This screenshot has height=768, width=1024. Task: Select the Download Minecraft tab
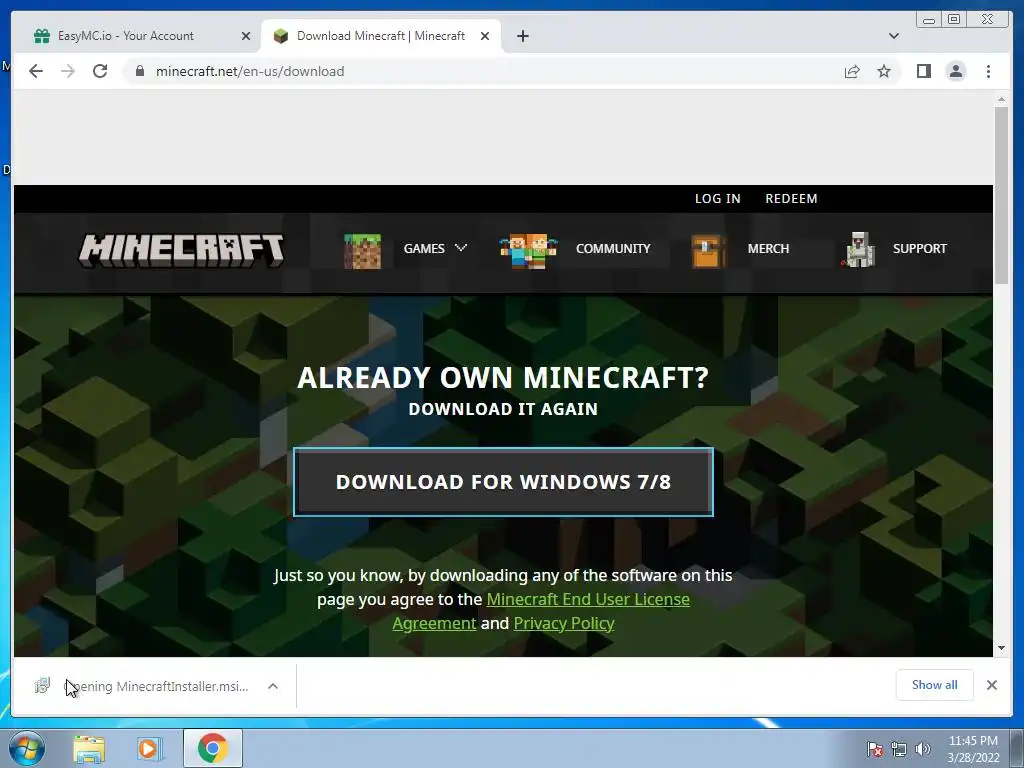tap(381, 36)
